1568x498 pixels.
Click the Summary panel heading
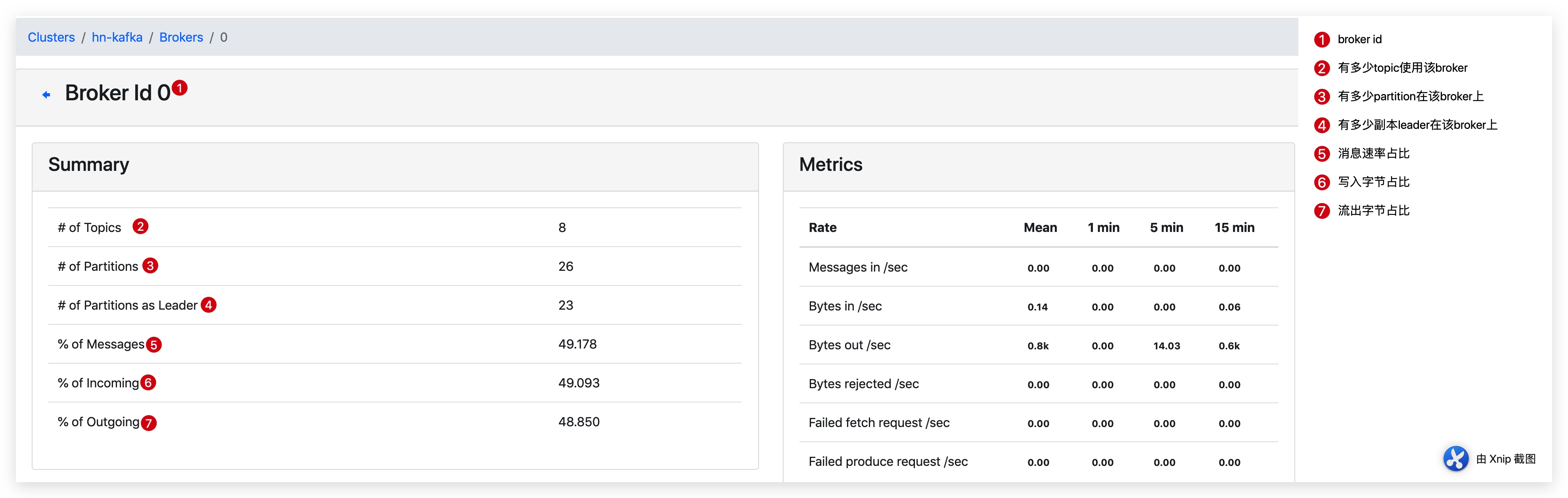[x=89, y=165]
